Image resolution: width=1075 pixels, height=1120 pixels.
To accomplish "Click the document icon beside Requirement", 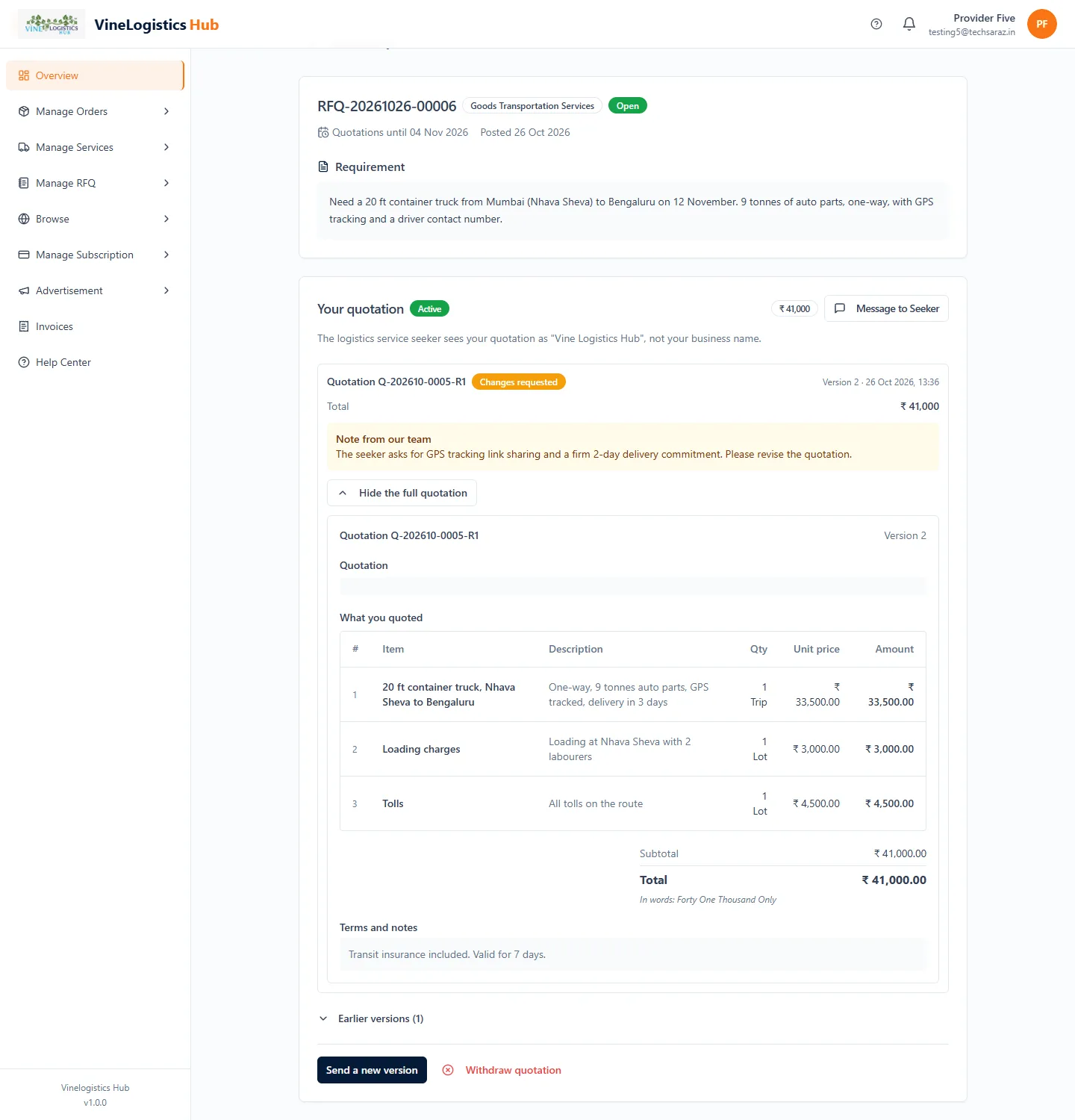I will 323,167.
